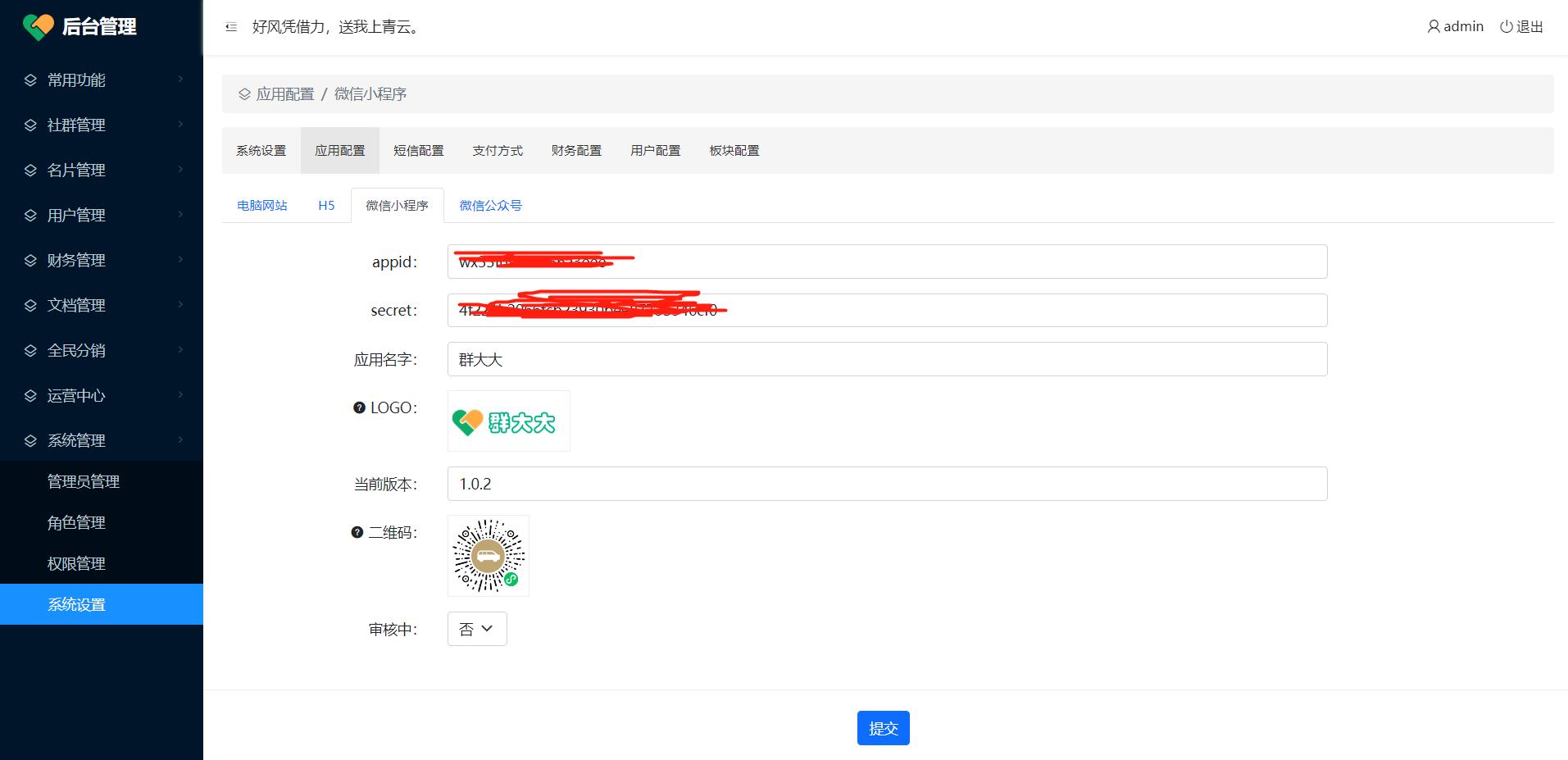
Task: Expand the 财务管理 sidebar menu
Action: click(101, 260)
